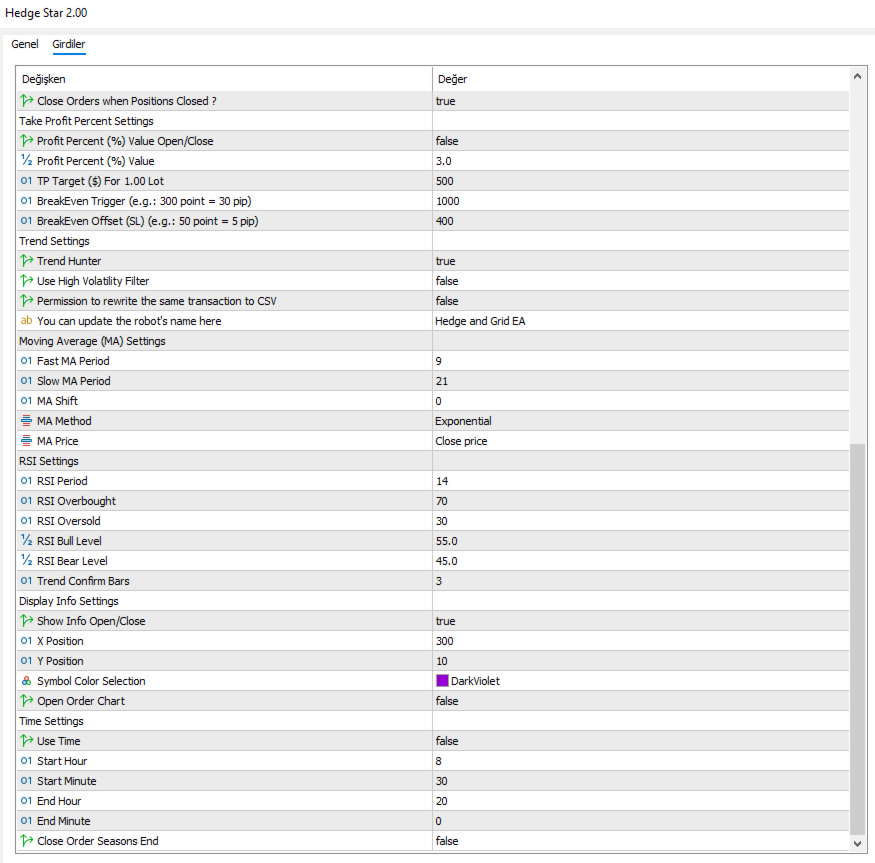Click the RSI Bull Level double icon
This screenshot has height=863, width=875.
pyautogui.click(x=26, y=541)
